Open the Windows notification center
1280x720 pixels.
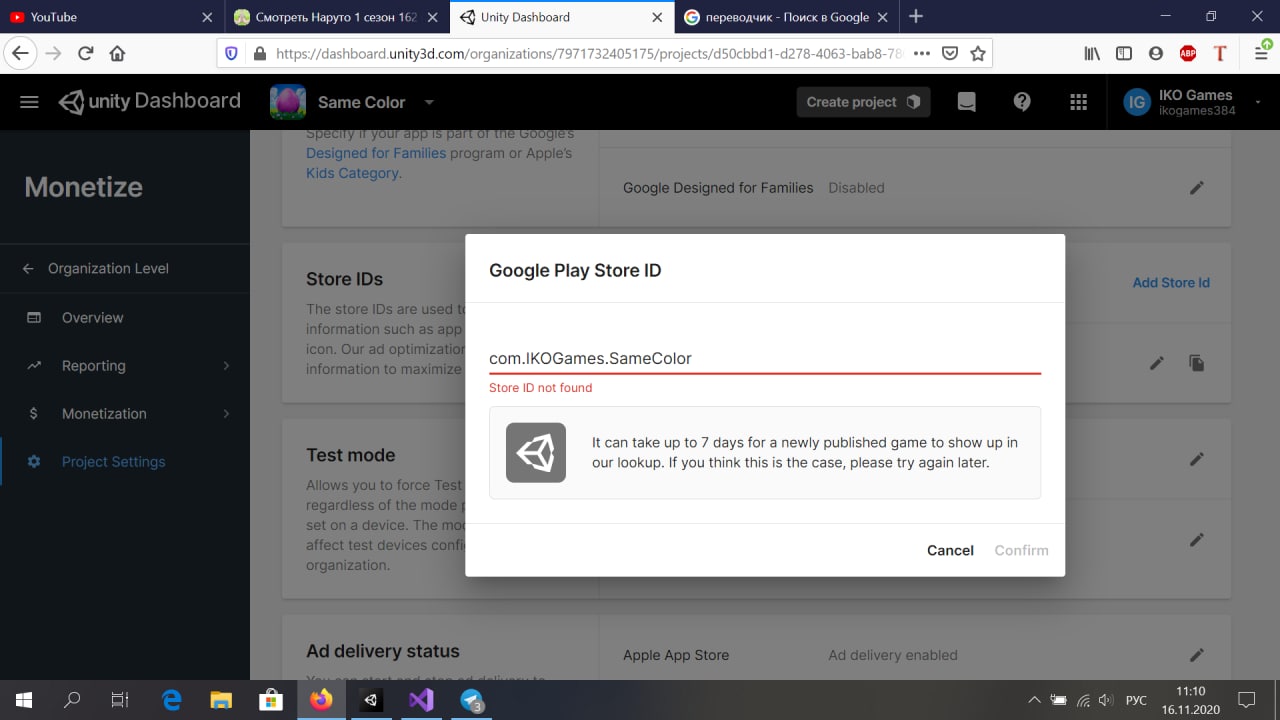click(x=1246, y=700)
